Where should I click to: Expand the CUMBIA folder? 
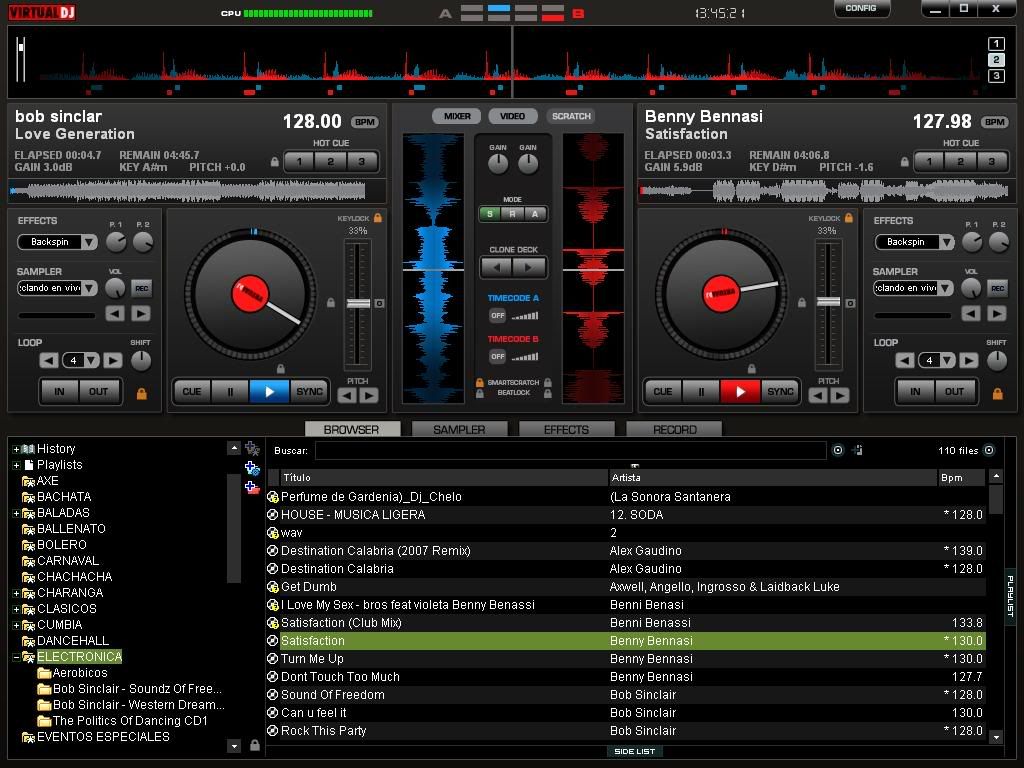(16, 625)
